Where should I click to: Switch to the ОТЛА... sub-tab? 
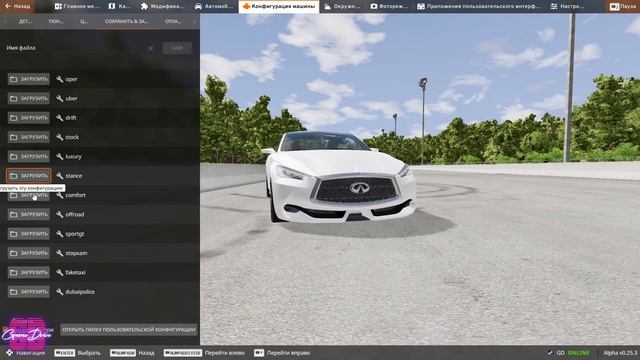tap(173, 21)
